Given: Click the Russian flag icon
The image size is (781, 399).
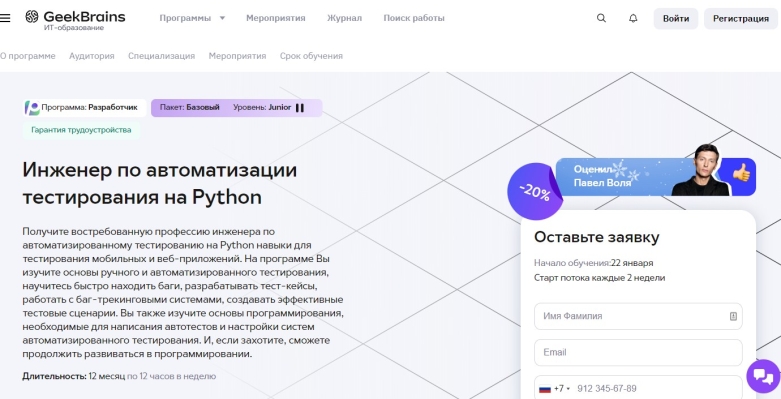Looking at the screenshot, I should (545, 389).
